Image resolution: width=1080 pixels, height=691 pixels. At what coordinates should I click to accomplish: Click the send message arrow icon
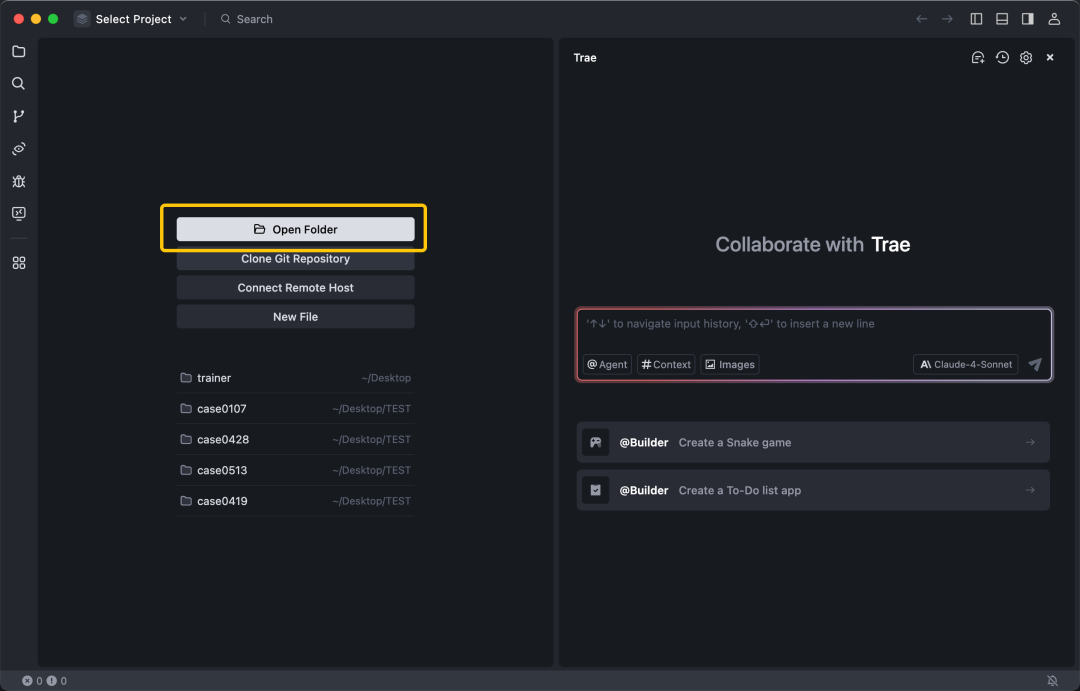[x=1035, y=365]
